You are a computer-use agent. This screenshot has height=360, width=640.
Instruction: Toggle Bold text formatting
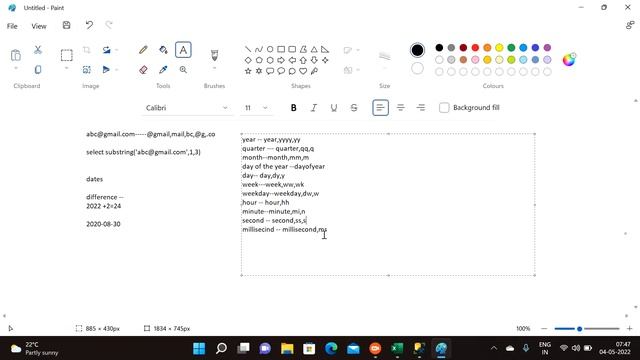[293, 108]
